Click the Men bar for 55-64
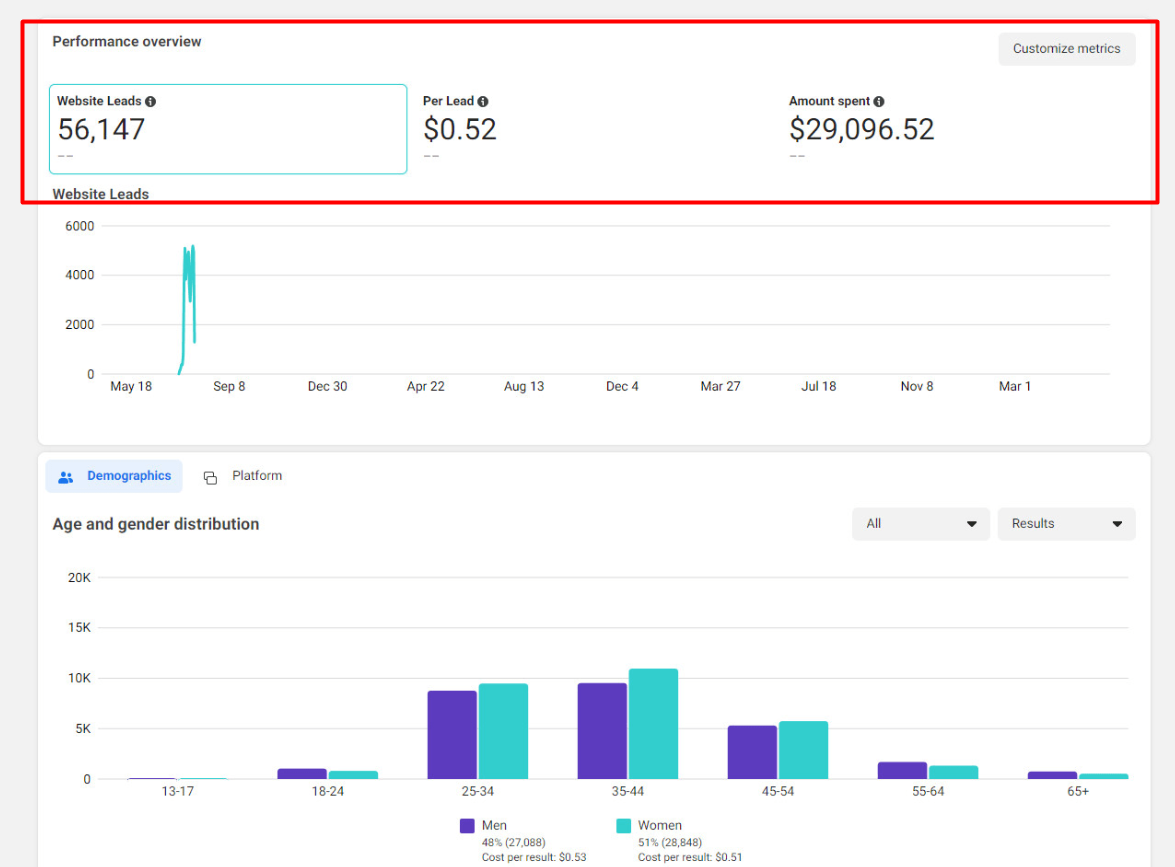The height and width of the screenshot is (867, 1175). (x=902, y=770)
